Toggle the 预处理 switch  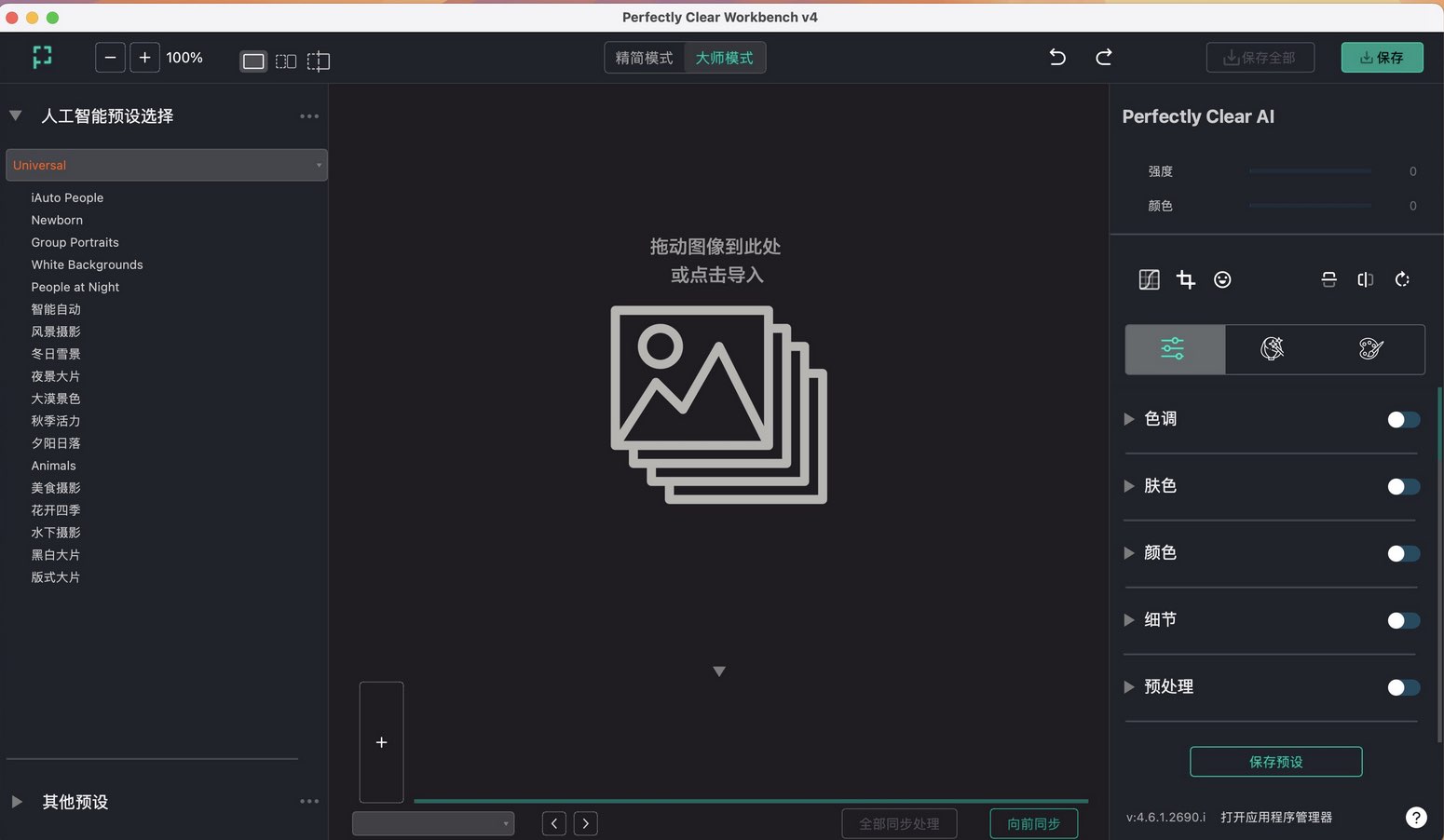pyautogui.click(x=1403, y=688)
